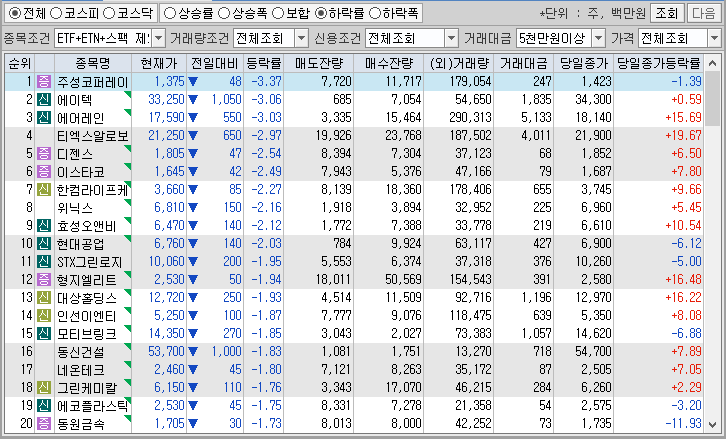Sort by the 종목명 column header
The height and width of the screenshot is (439, 726).
point(93,63)
